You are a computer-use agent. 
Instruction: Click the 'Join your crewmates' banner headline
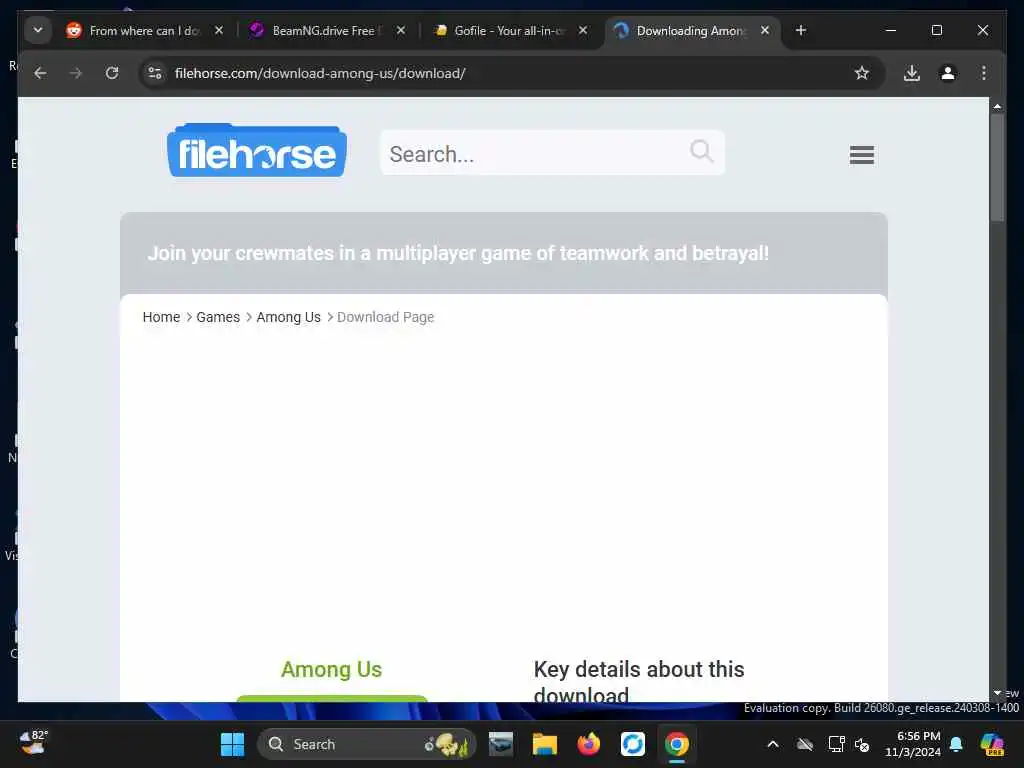(458, 253)
